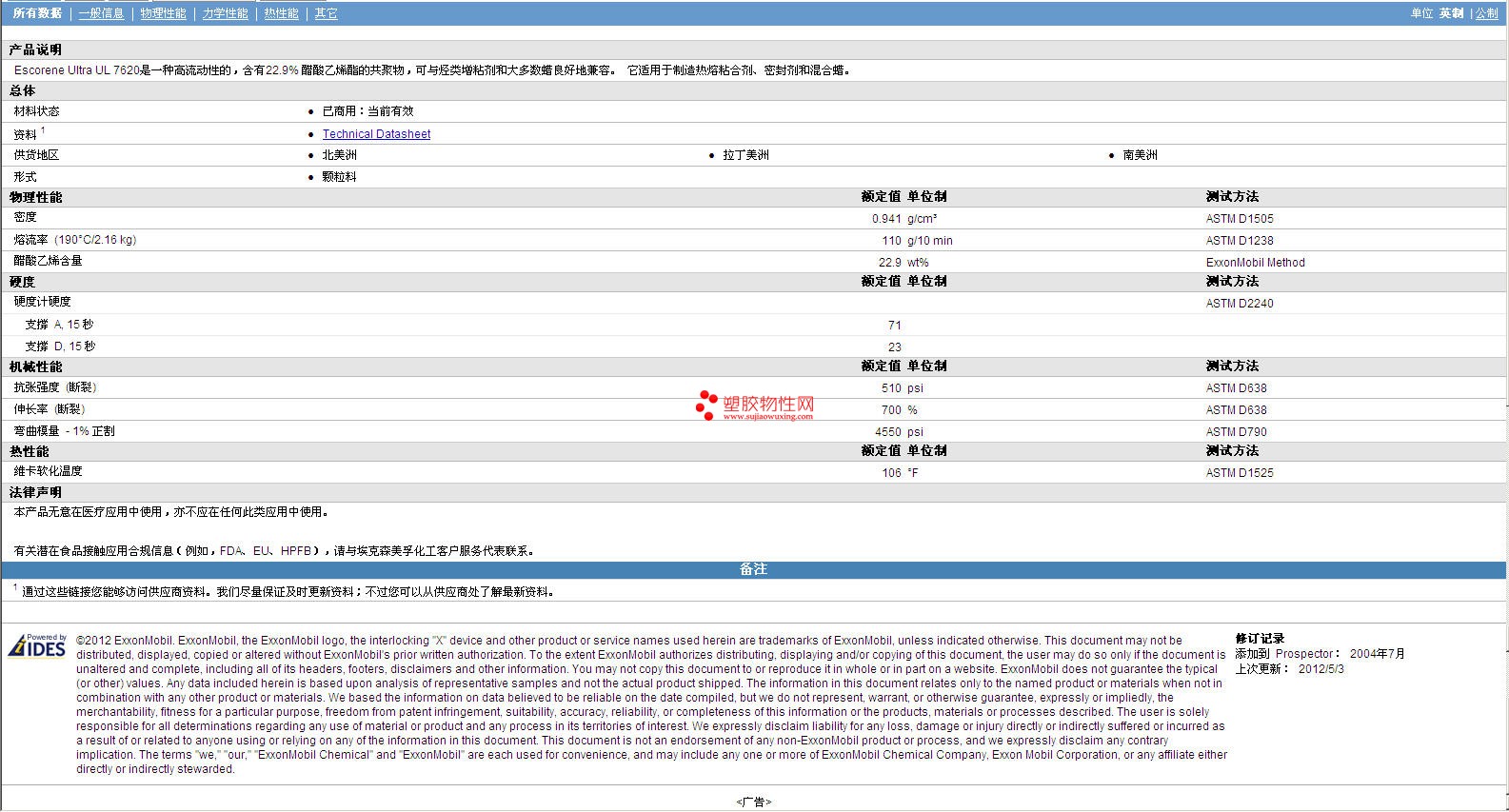Click the 颗粒料 form entry
Screen dimensions: 1509x812
tap(339, 177)
